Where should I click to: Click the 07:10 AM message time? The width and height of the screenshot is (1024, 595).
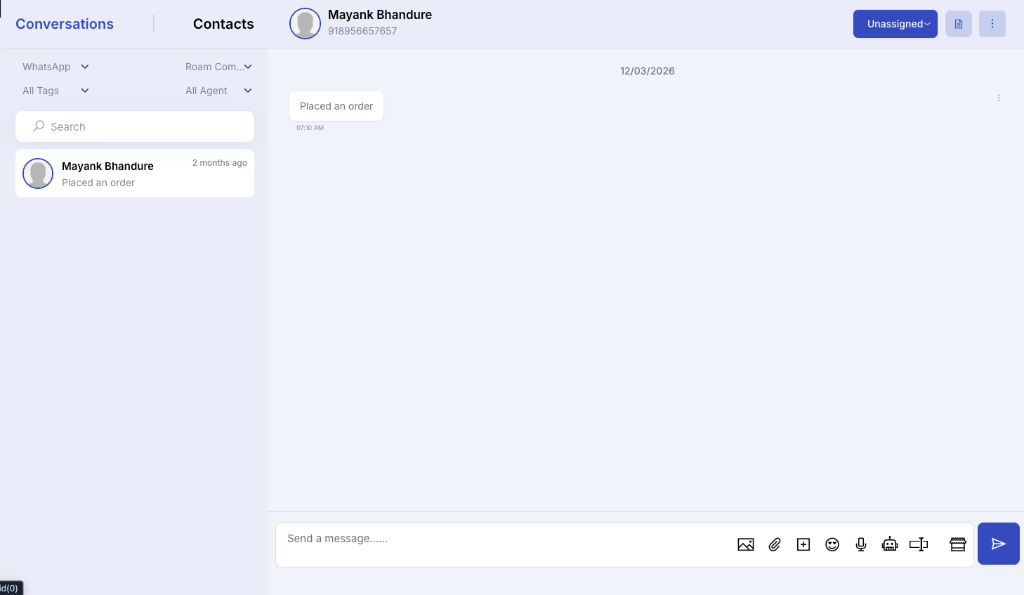(x=310, y=127)
